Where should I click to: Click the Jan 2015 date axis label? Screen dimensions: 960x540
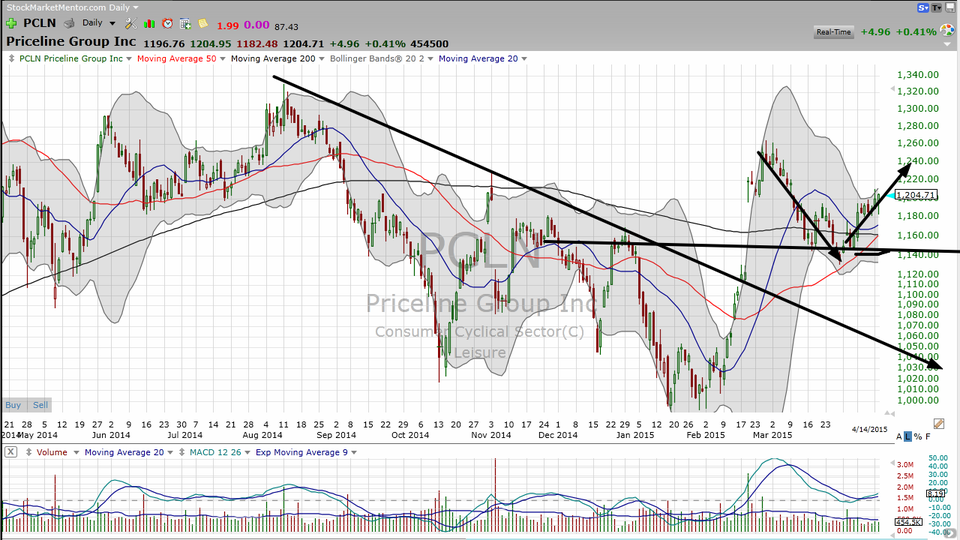click(x=635, y=435)
